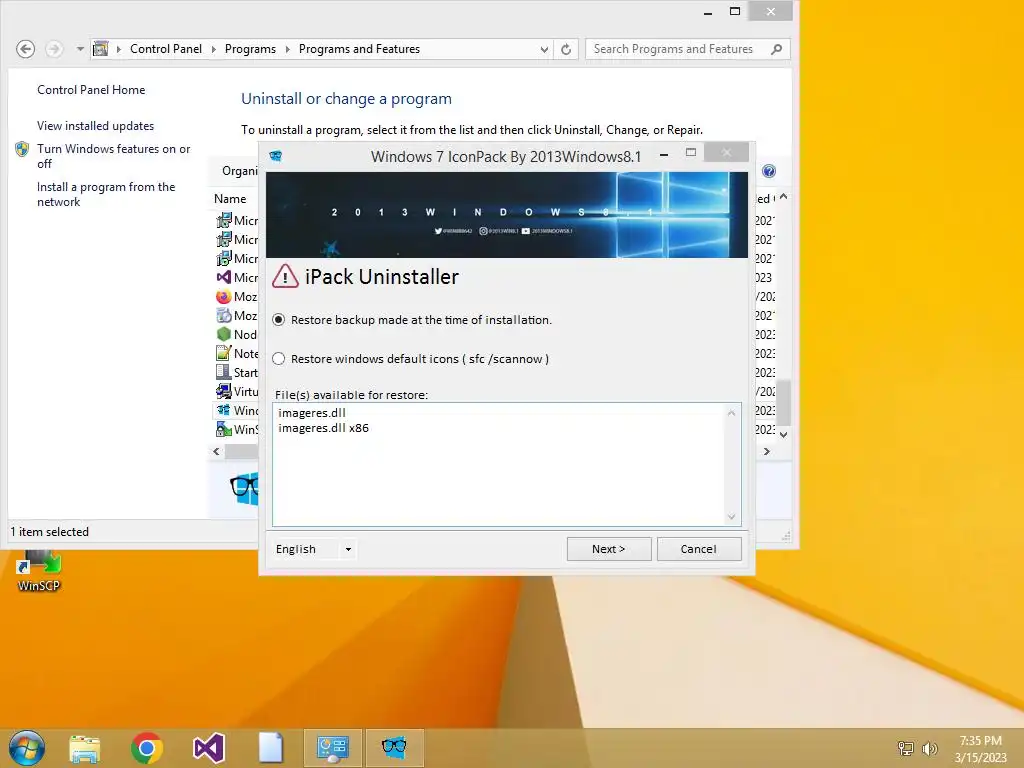The height and width of the screenshot is (768, 1024).
Task: Minimize the Windows 7 IconPack dialog
Action: point(664,155)
